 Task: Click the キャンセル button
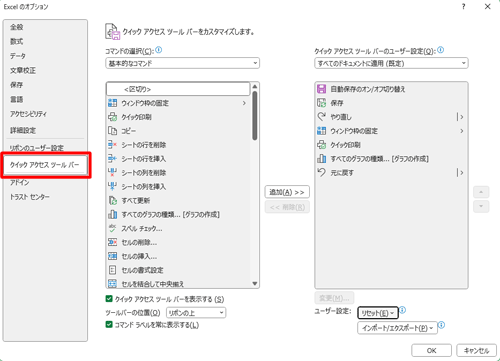[476, 350]
